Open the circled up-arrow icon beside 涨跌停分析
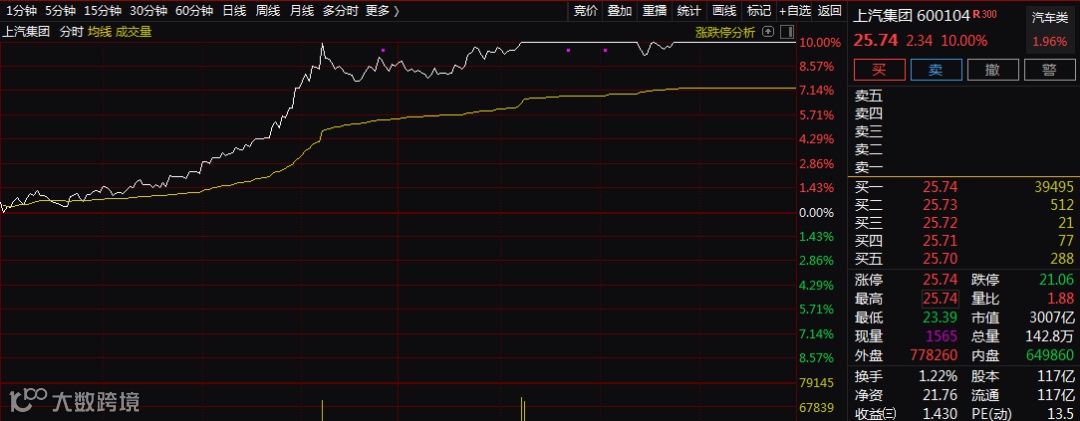The width and height of the screenshot is (1080, 421). click(769, 32)
